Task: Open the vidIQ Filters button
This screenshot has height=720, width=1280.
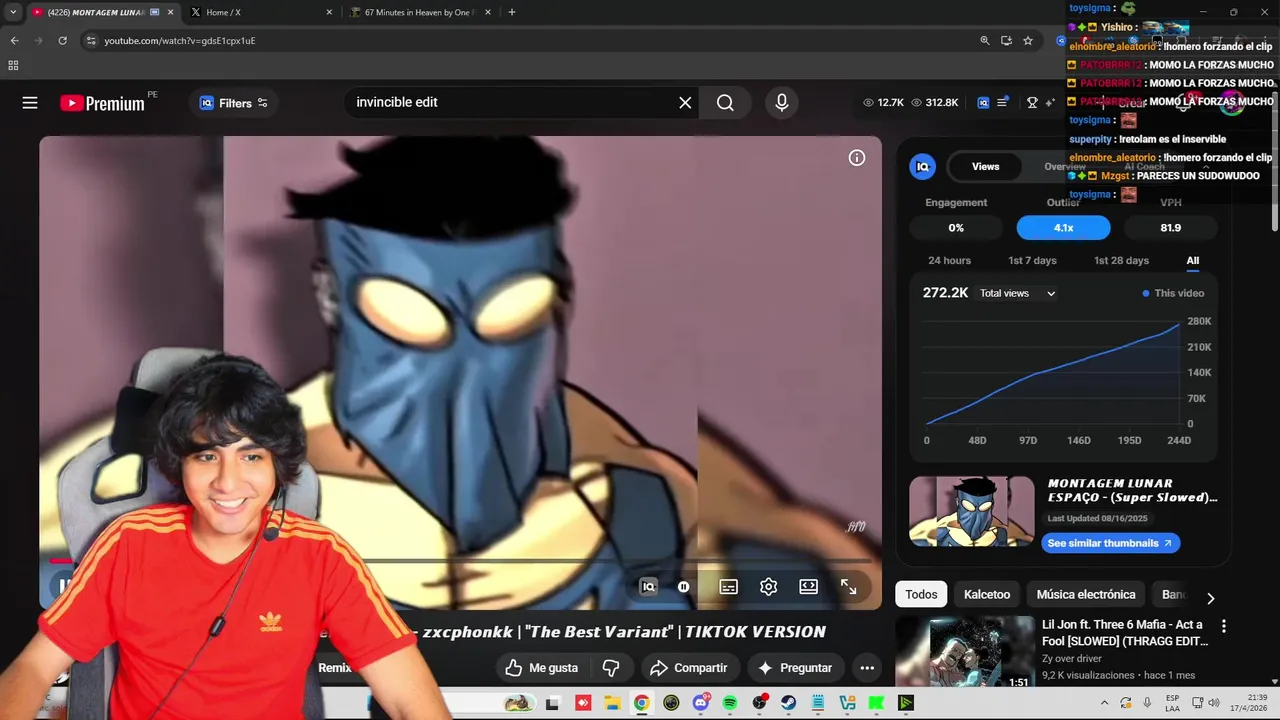Action: [x=234, y=103]
